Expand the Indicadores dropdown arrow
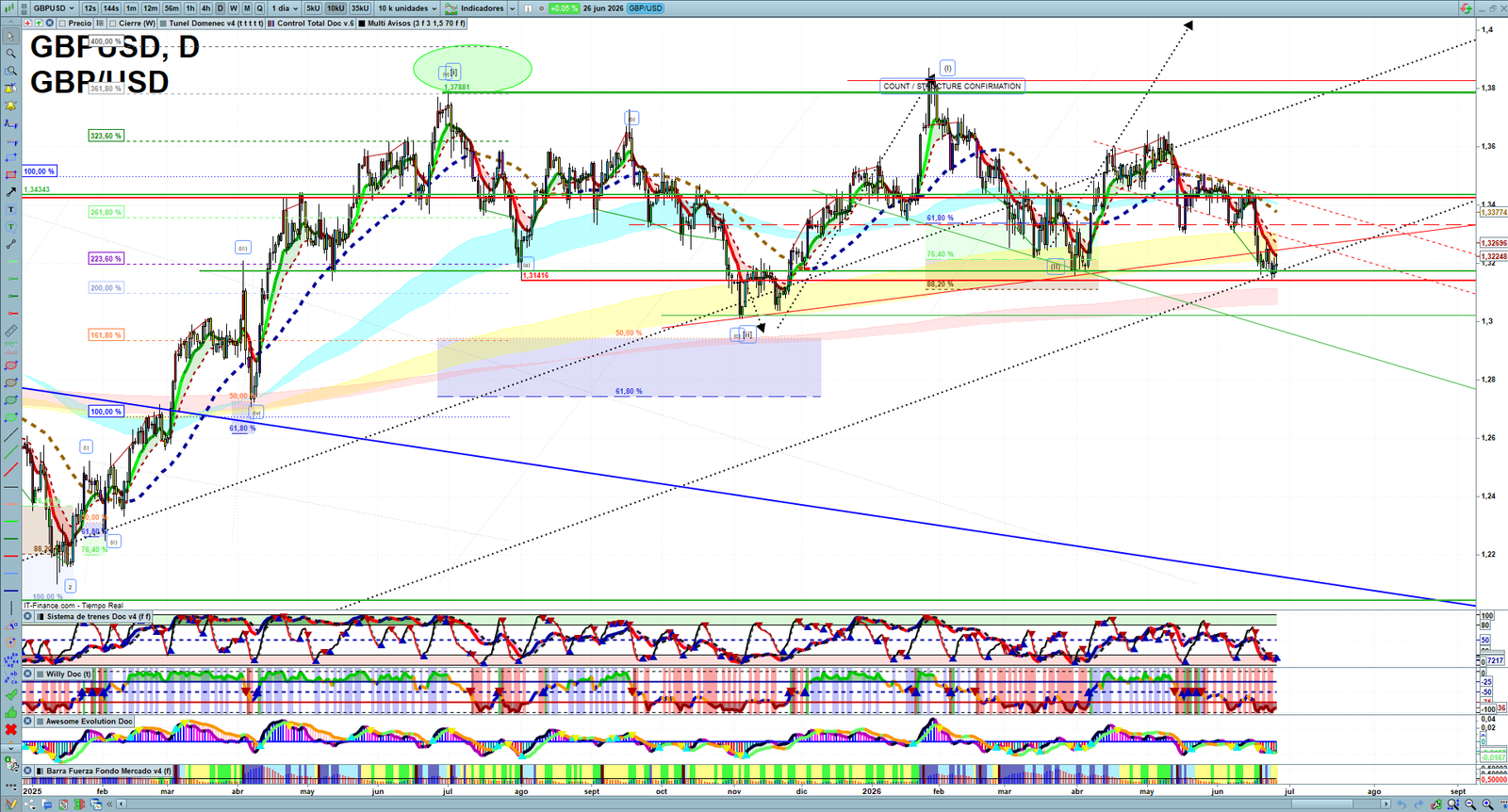The image size is (1508, 812). pos(513,8)
